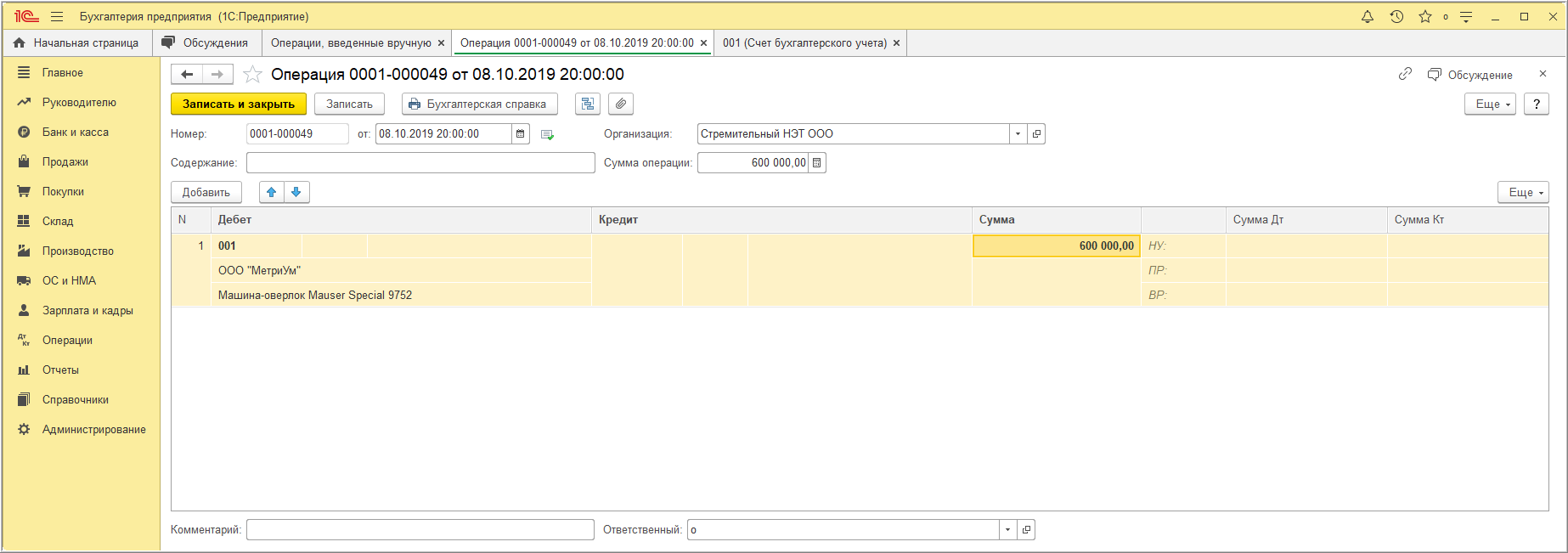This screenshot has height=553, width=1568.
Task: Click the Номер input field
Action: [x=297, y=133]
